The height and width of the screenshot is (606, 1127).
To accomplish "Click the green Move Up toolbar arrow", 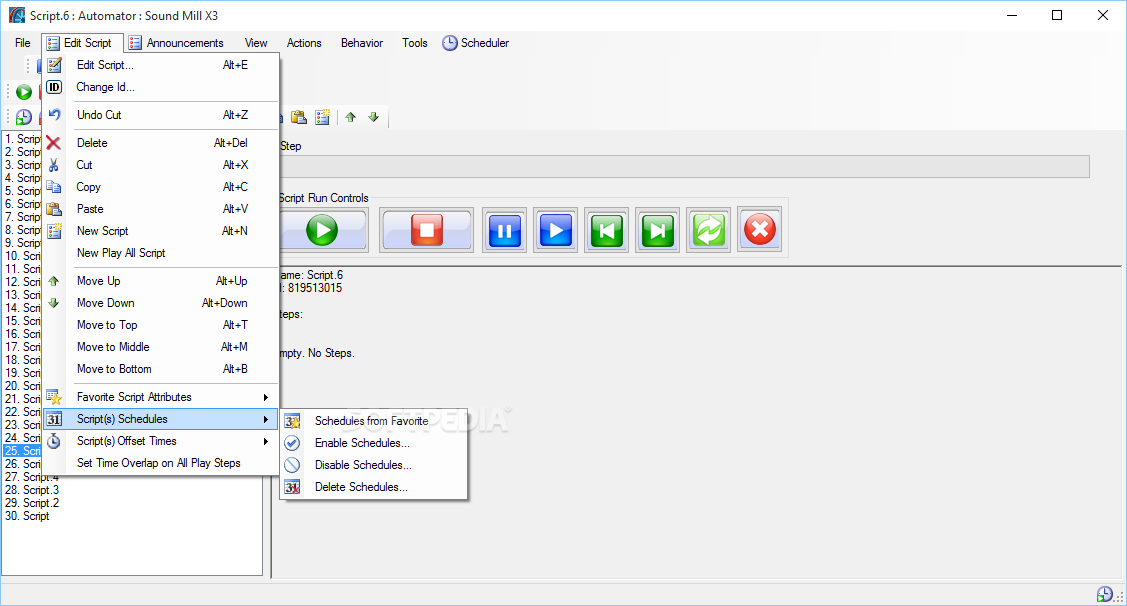I will 351,117.
